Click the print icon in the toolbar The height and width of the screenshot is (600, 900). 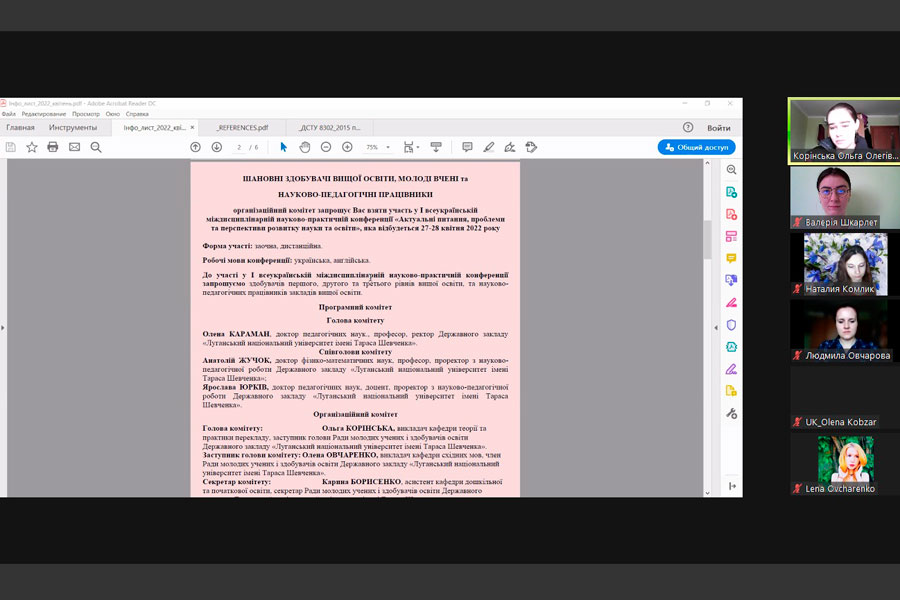[53, 147]
